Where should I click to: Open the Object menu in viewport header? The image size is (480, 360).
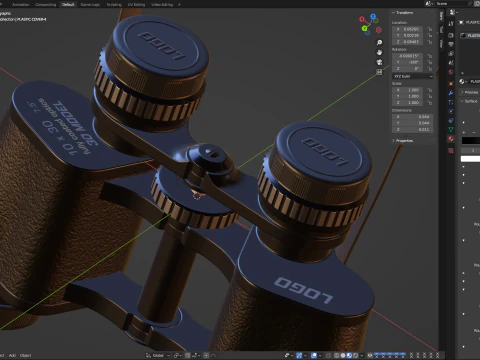pos(26,355)
